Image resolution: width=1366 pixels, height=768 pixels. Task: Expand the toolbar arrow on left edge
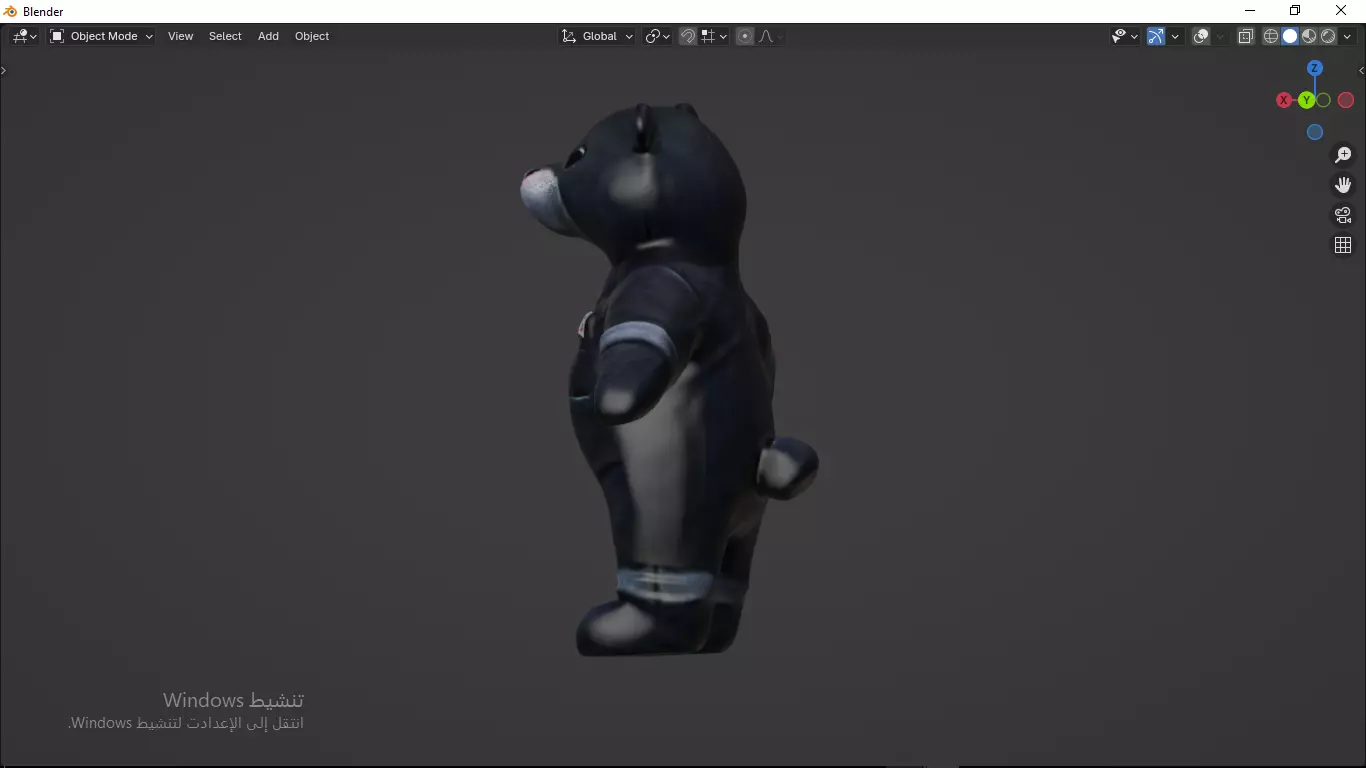(3, 70)
